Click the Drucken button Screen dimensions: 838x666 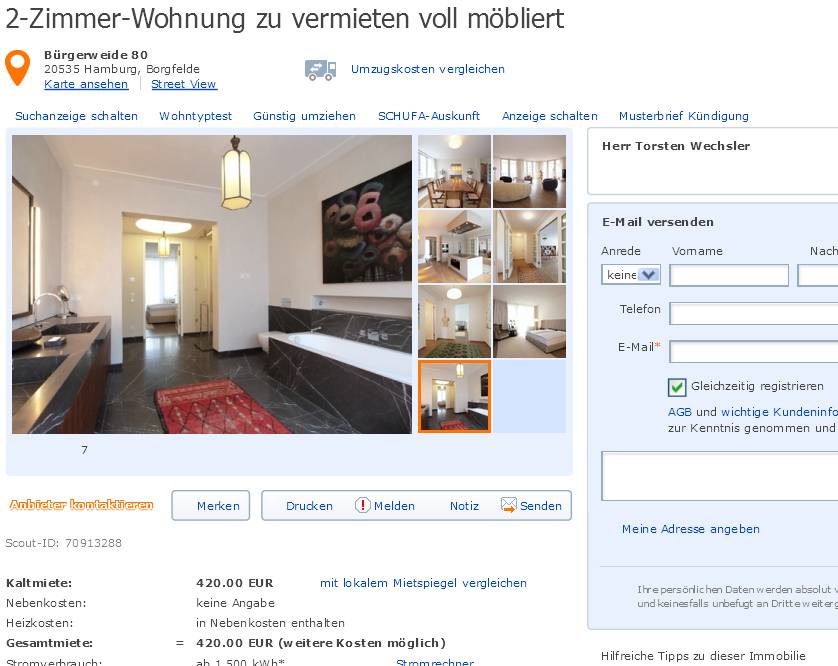309,506
